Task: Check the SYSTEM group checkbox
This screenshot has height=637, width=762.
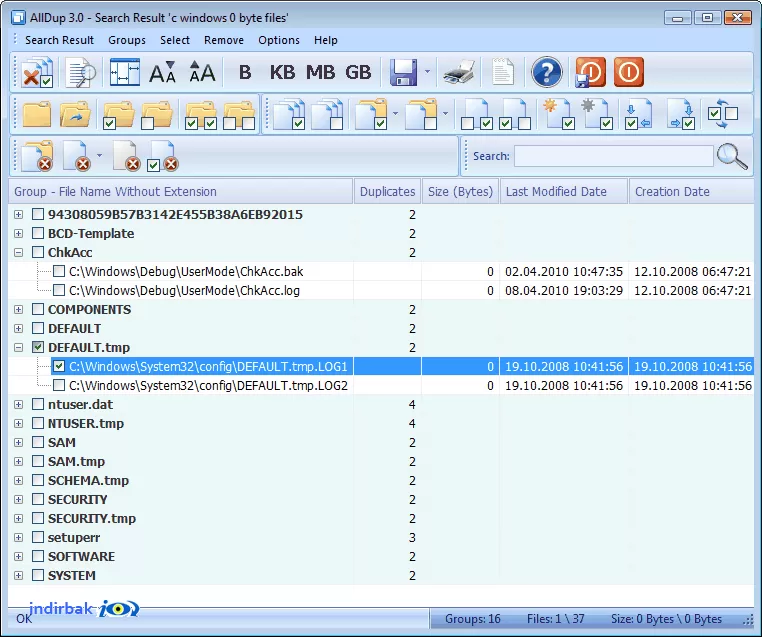Action: click(38, 575)
